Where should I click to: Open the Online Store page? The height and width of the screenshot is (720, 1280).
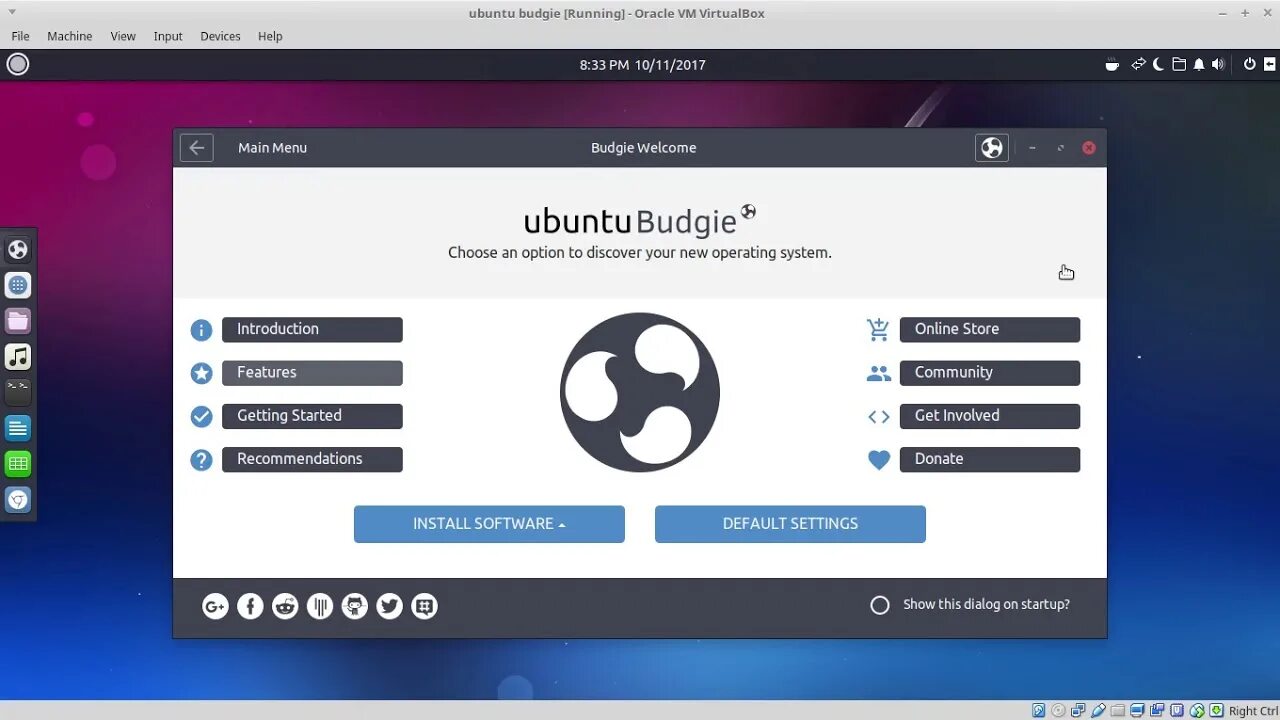pyautogui.click(x=990, y=330)
